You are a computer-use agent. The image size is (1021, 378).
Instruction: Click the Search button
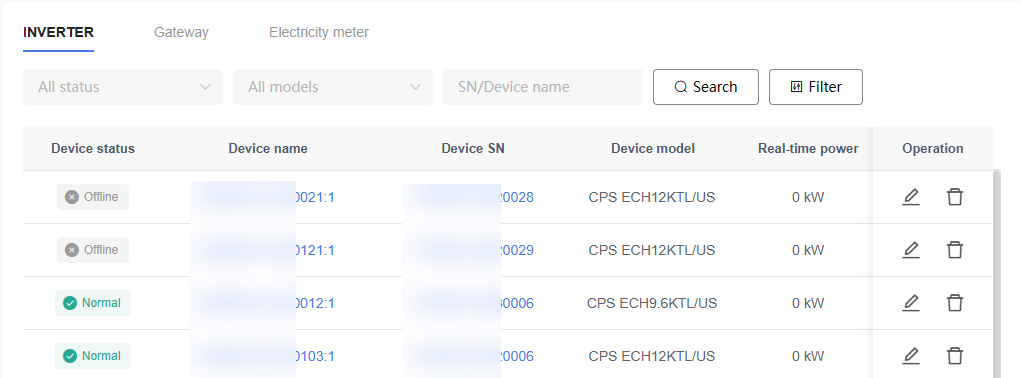pos(706,87)
